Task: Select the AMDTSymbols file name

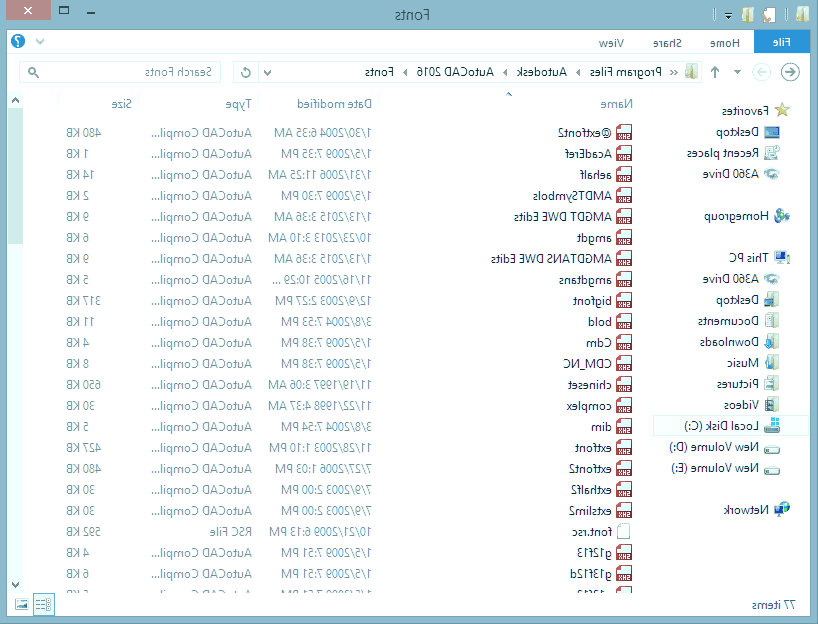Action: tap(572, 196)
